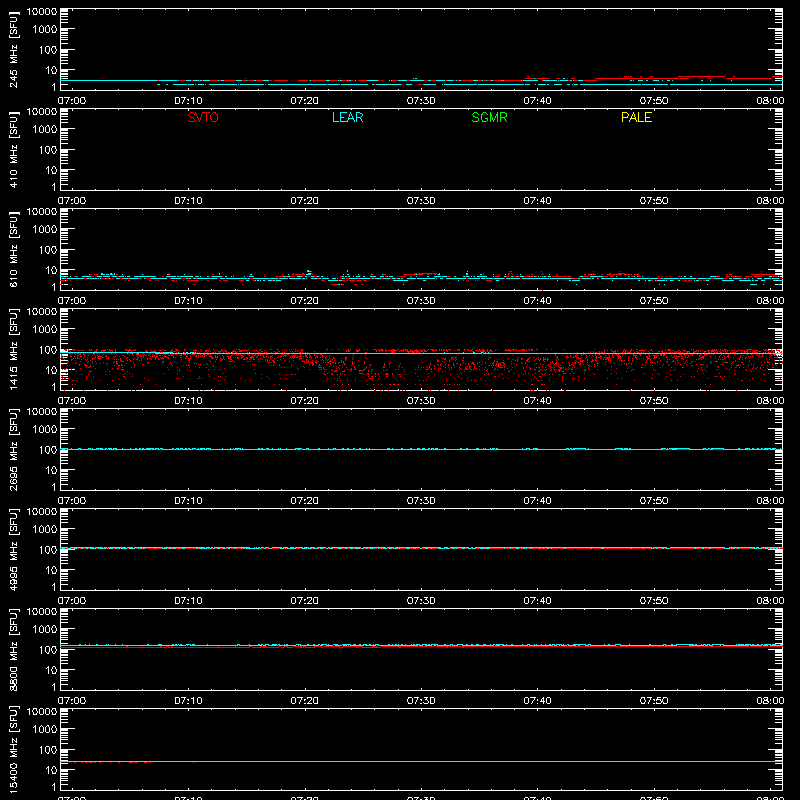Image resolution: width=800 pixels, height=800 pixels.
Task: Click the 10 tick on the 1415 MHz axis
Action: (51, 370)
